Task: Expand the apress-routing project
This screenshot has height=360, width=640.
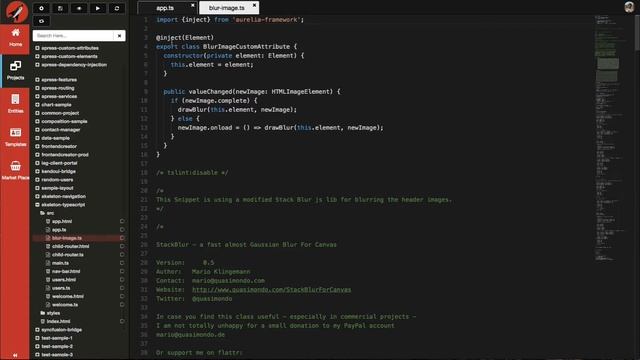Action: coord(37,88)
